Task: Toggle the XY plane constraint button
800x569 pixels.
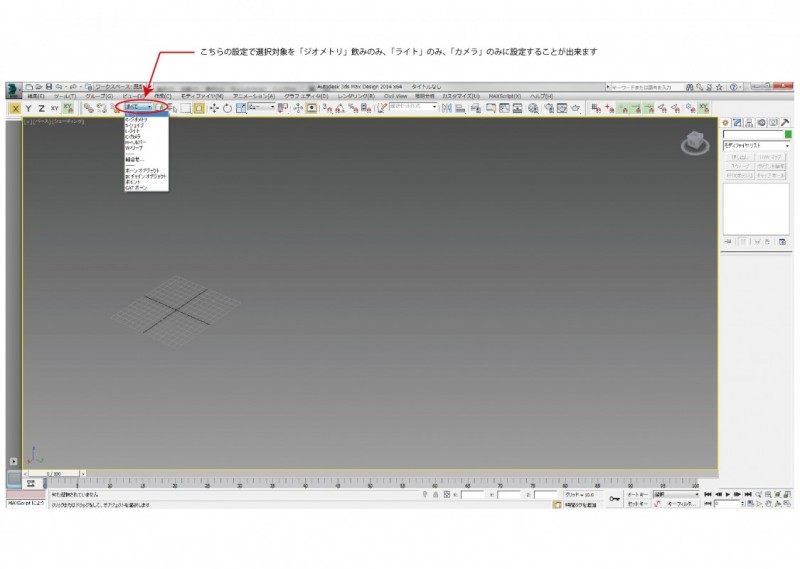Action: (54, 107)
